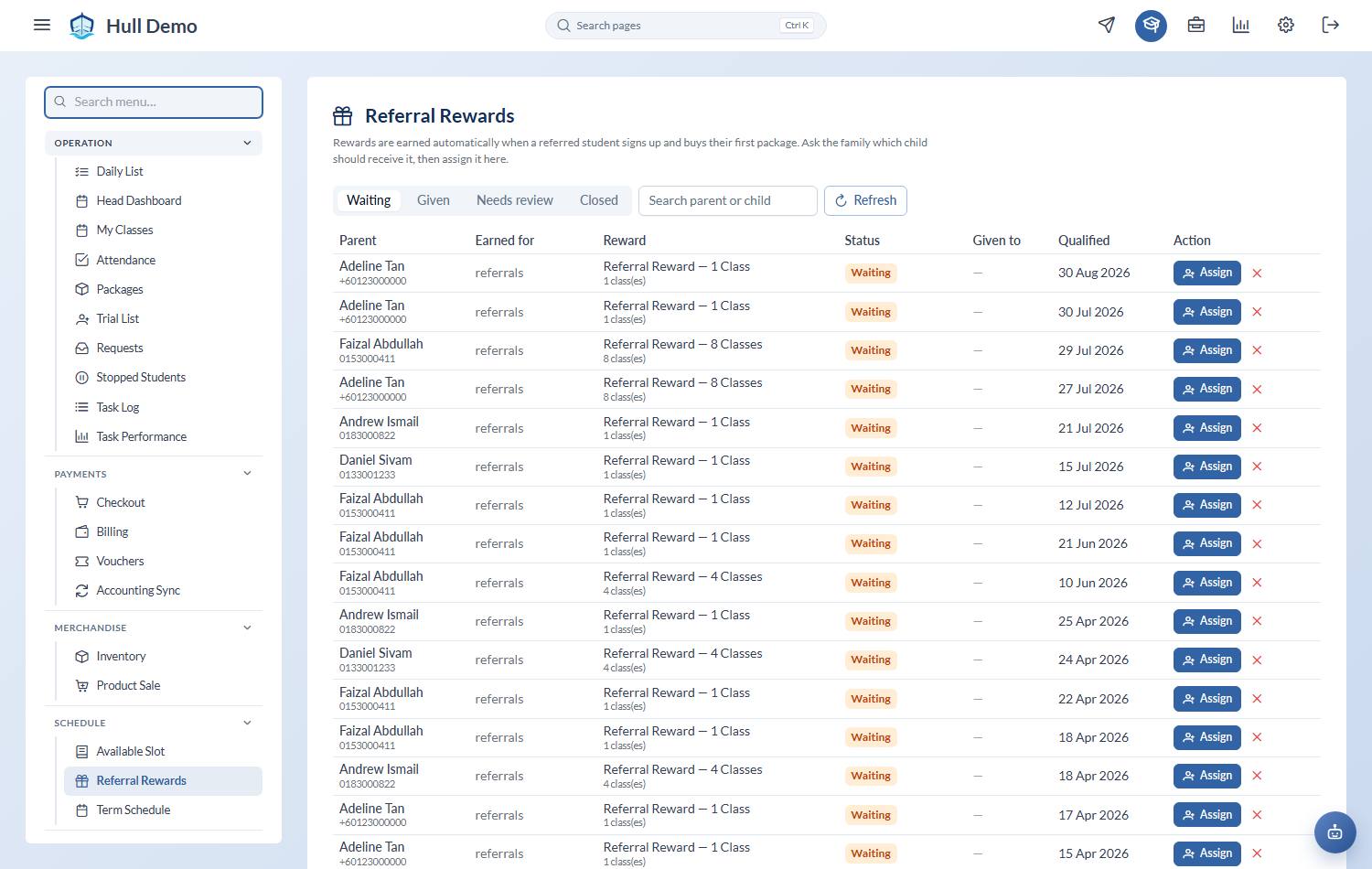Dismiss reward dated 22 Apr 2026

click(x=1257, y=699)
